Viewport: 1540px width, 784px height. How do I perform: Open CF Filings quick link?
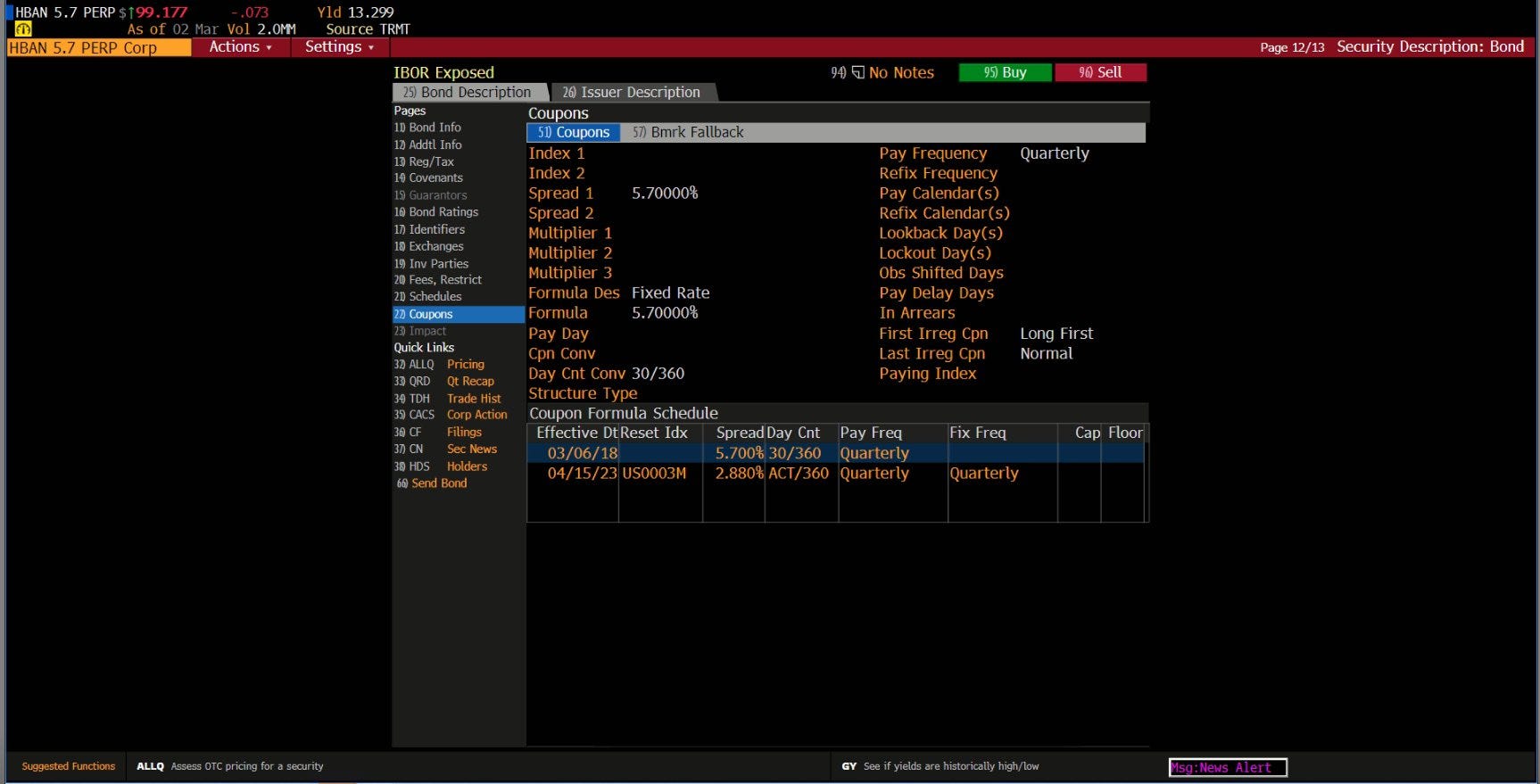coord(437,432)
